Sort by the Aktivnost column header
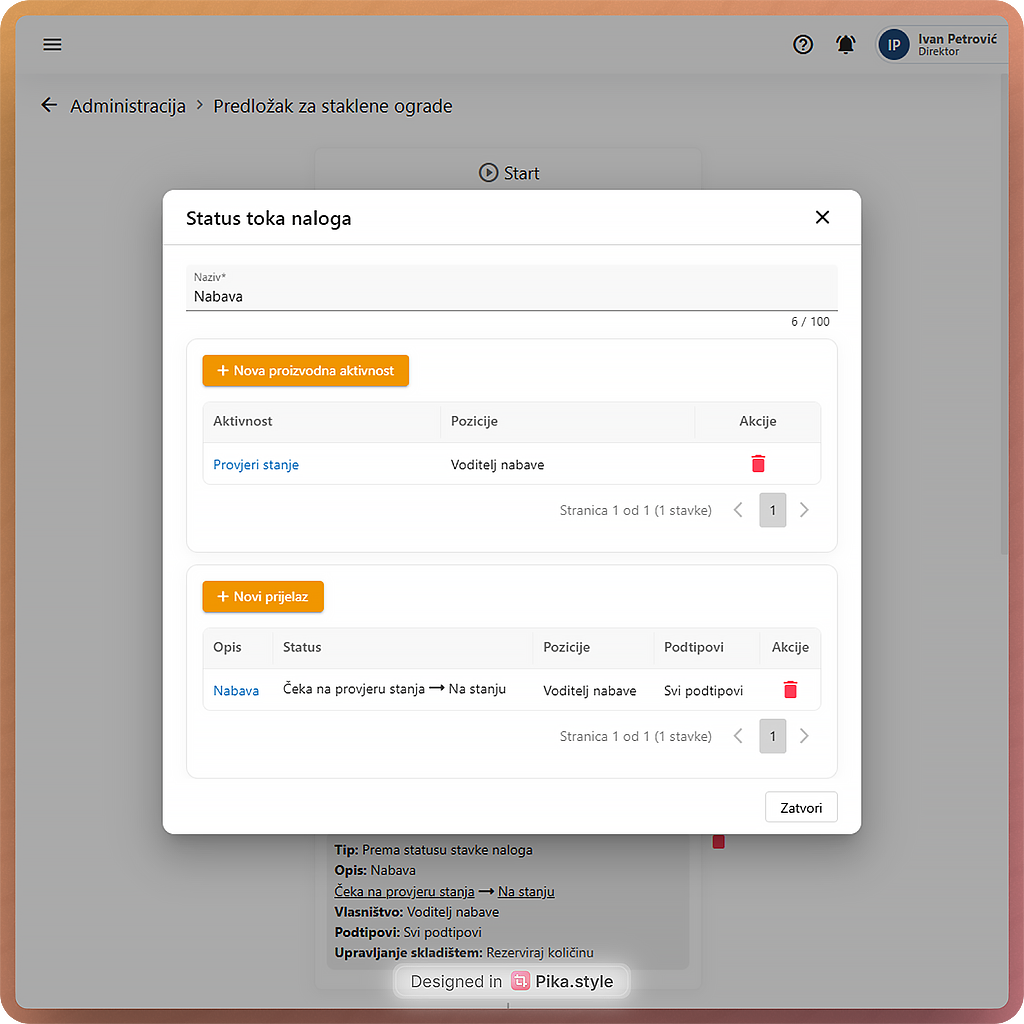 [x=243, y=421]
